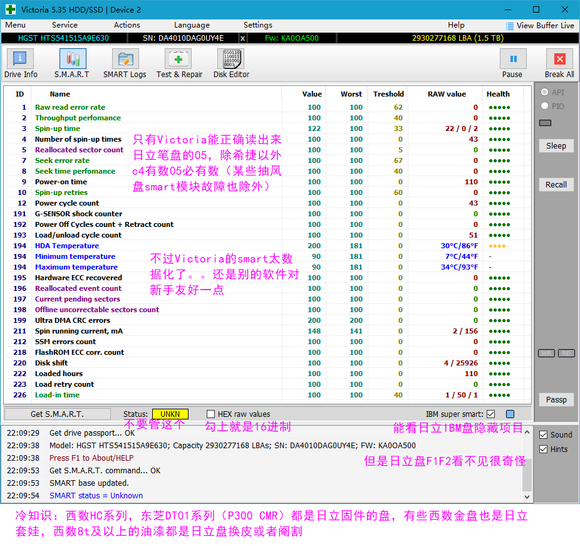Uncheck the Sound option

pos(543,435)
